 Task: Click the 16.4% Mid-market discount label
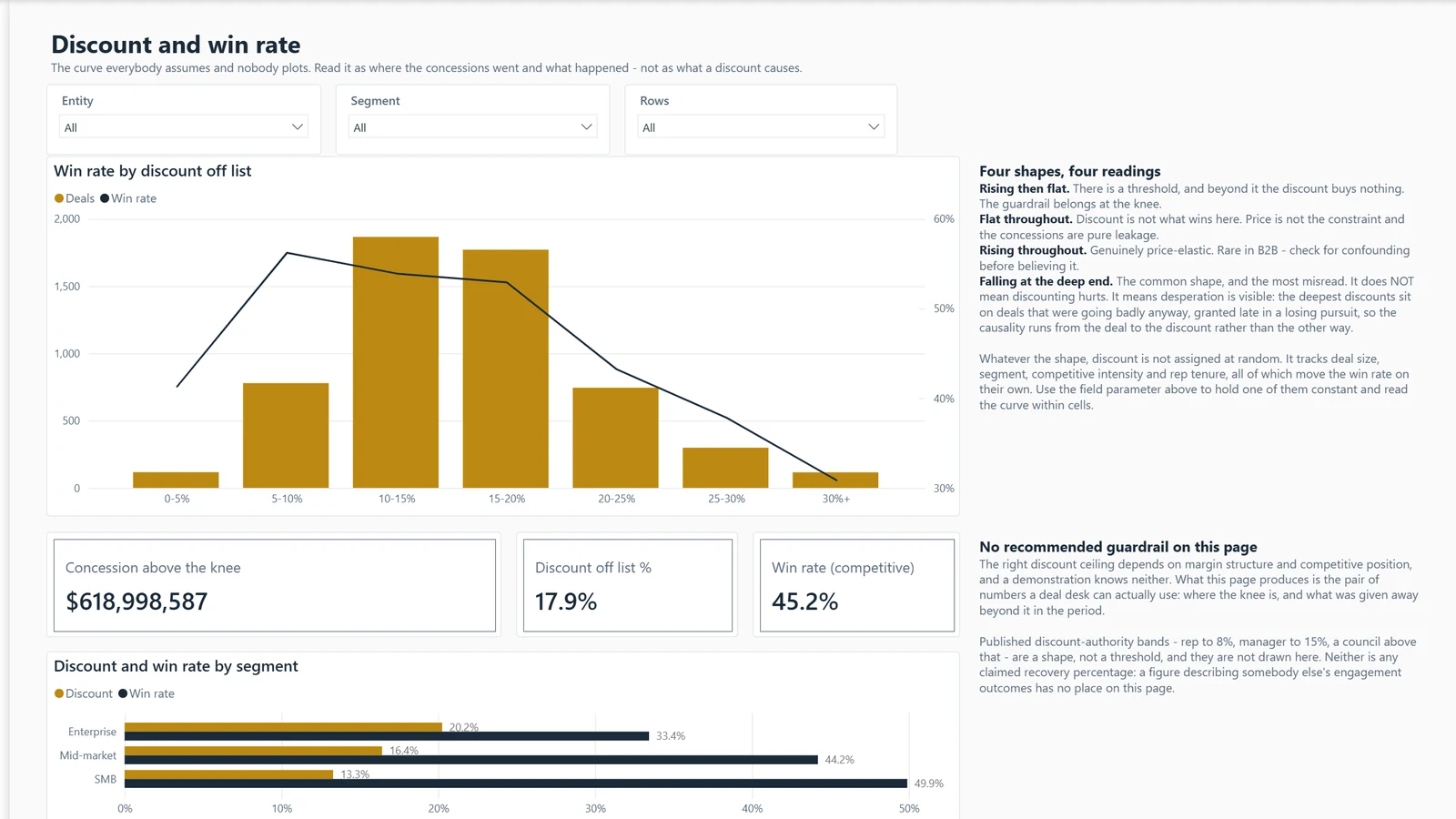click(x=404, y=751)
